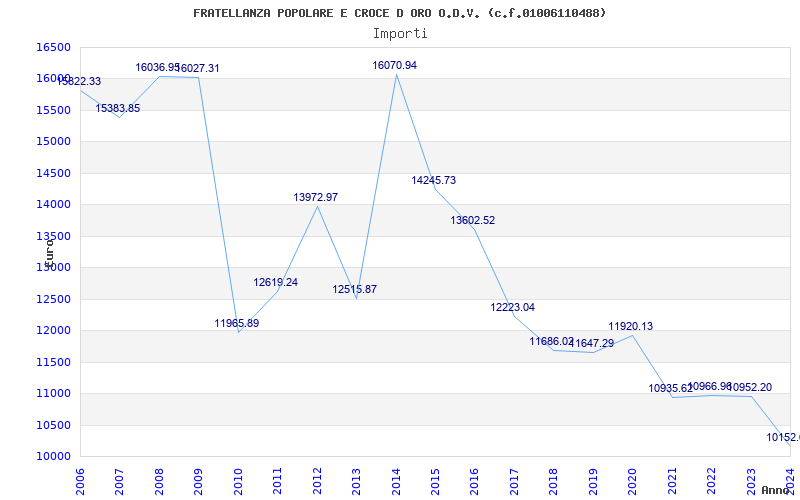Select the 2011 x-axis year label
This screenshot has width=800, height=500.
[x=278, y=482]
